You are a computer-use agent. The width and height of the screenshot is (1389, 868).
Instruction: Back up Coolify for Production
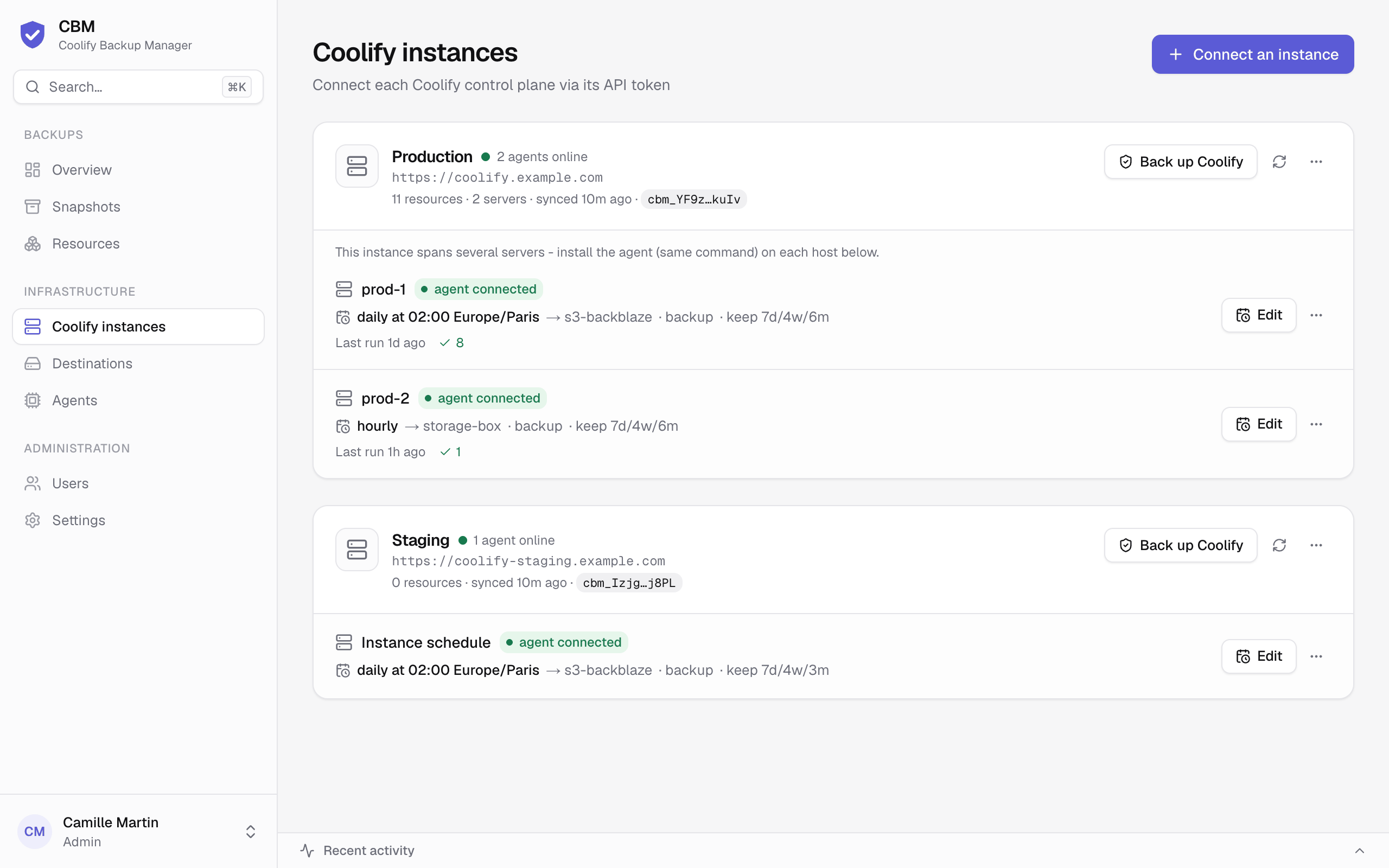pos(1181,162)
